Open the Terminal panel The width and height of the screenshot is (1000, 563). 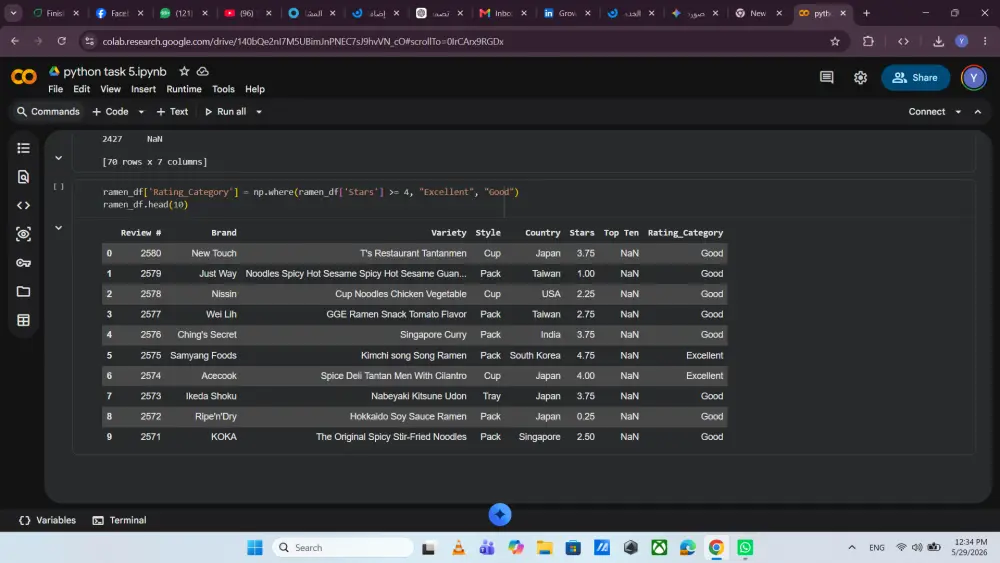pyautogui.click(x=120, y=520)
